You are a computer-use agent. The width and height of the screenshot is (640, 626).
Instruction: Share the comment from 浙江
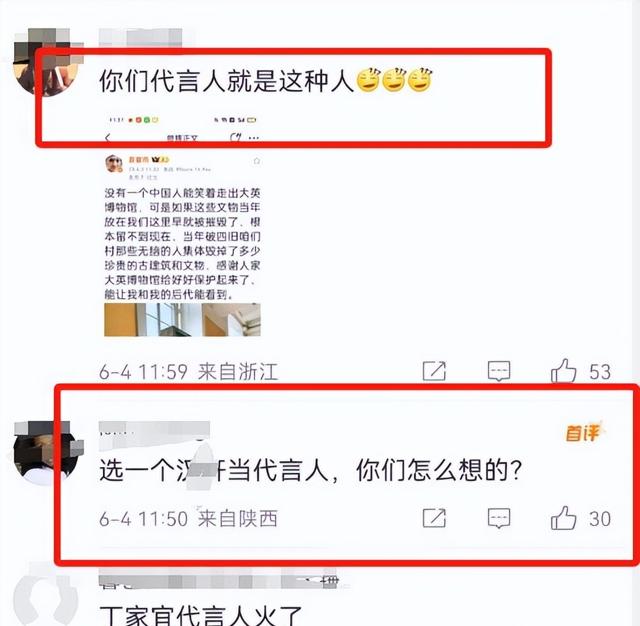(434, 371)
